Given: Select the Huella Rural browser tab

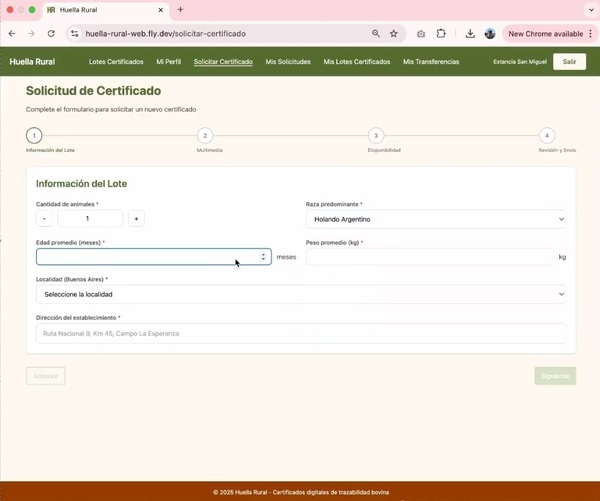Looking at the screenshot, I should (x=105, y=10).
